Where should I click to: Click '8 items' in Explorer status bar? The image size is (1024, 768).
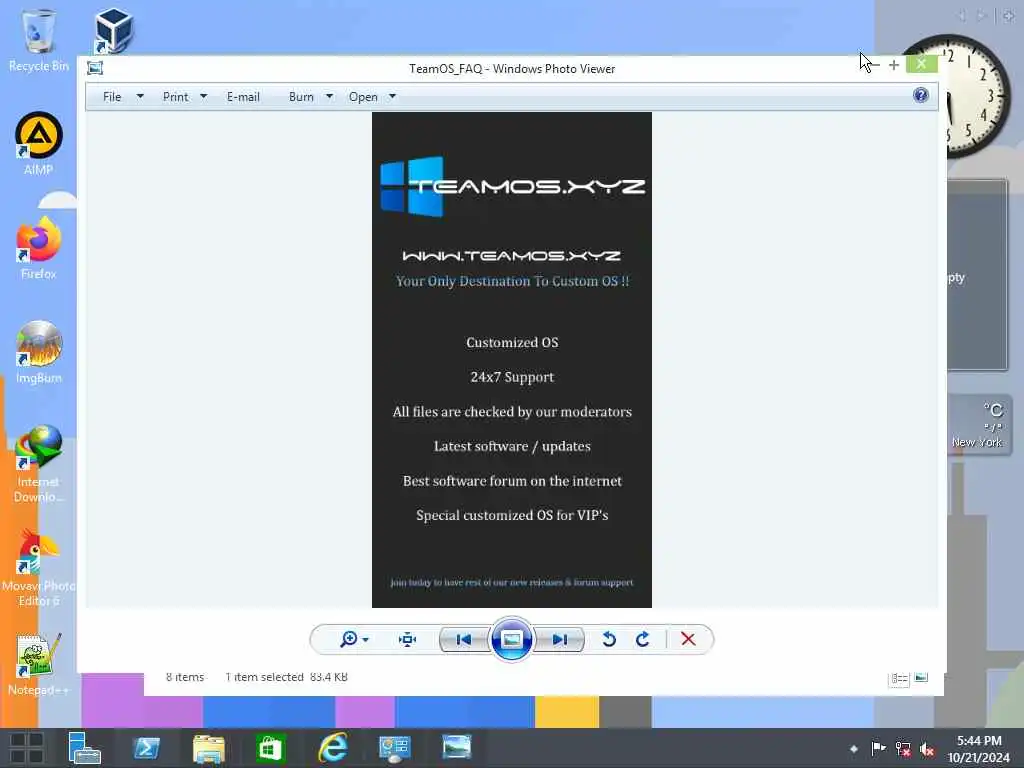[x=185, y=677]
